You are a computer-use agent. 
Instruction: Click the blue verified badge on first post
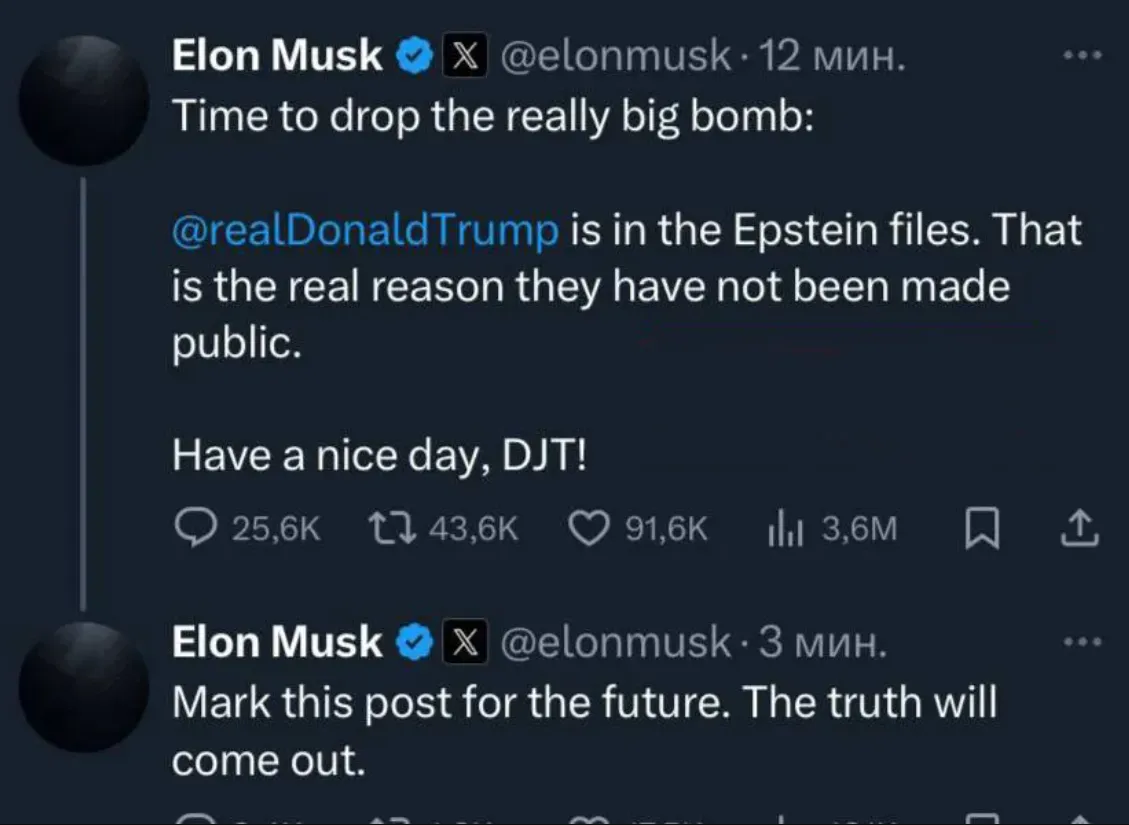414,56
